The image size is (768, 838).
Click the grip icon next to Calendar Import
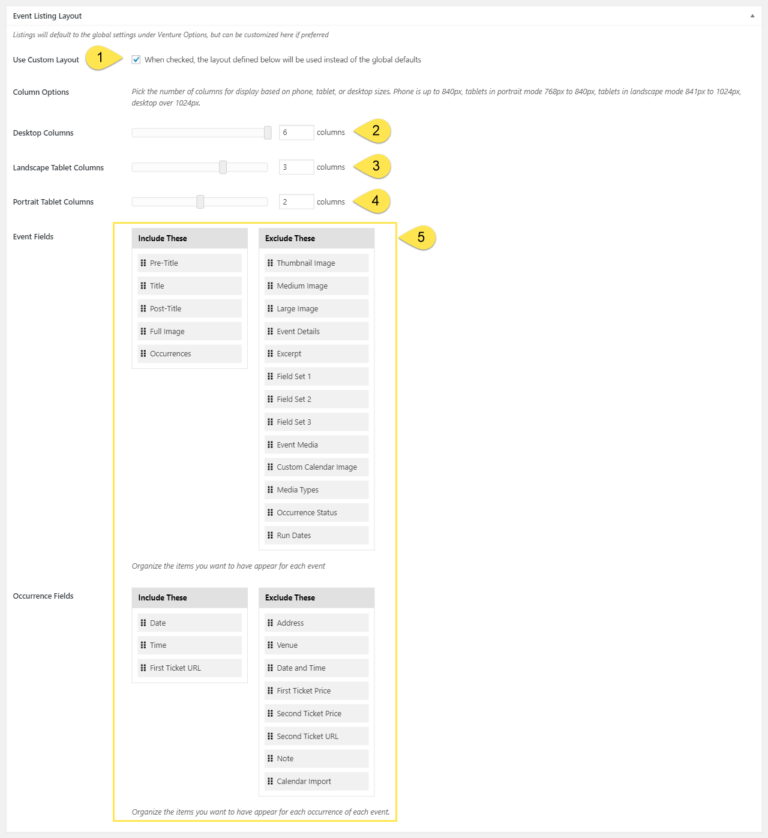click(270, 782)
